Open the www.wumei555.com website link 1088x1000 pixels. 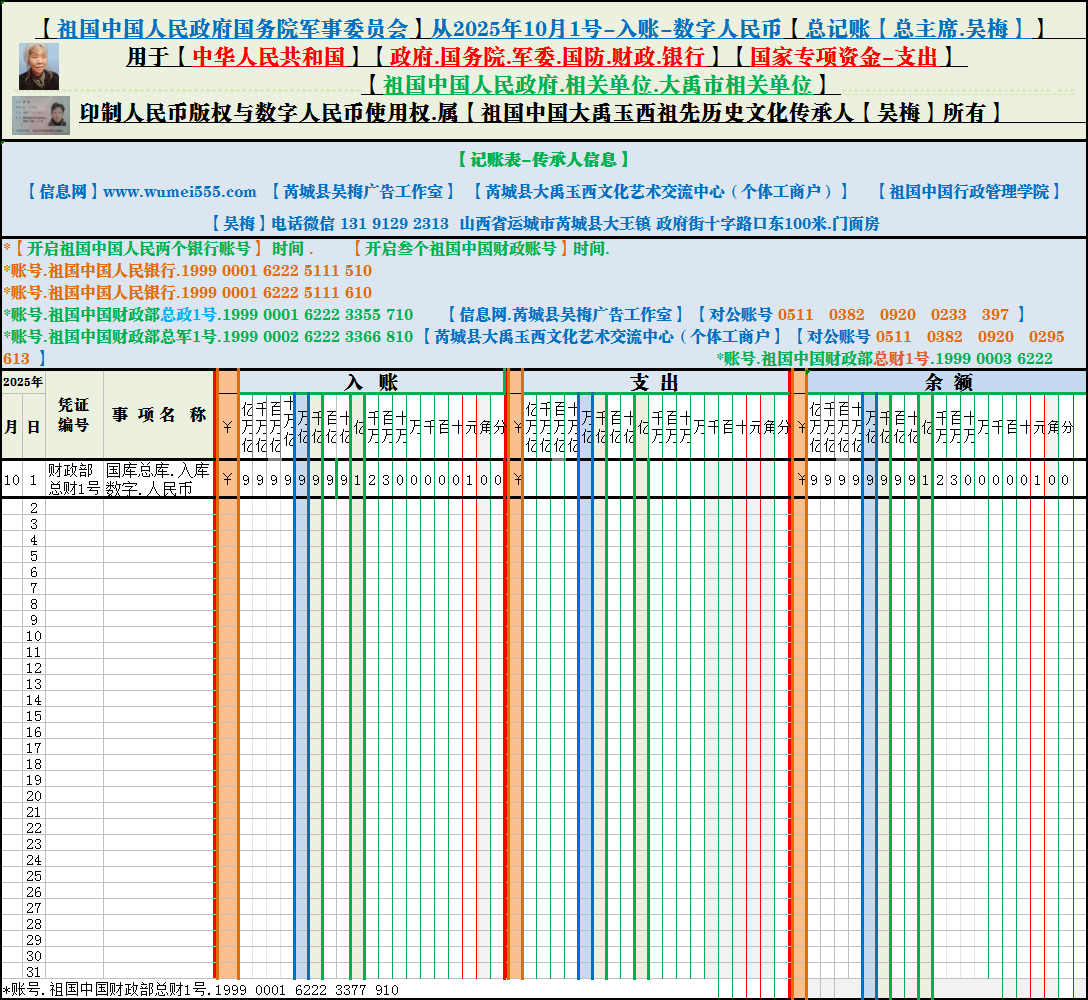(x=180, y=191)
